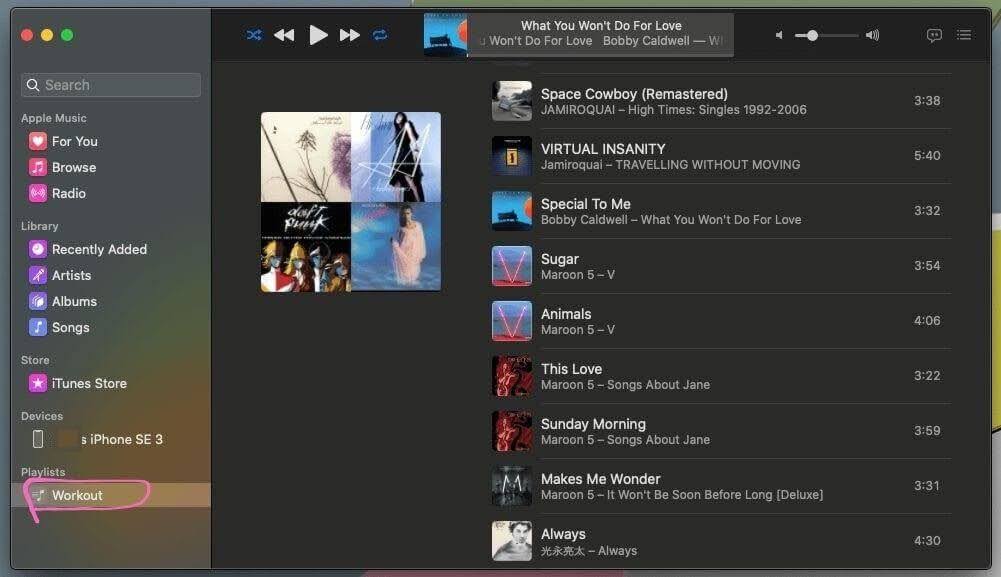
Task: Click the Sunday Morning album thumbnail
Action: point(512,430)
